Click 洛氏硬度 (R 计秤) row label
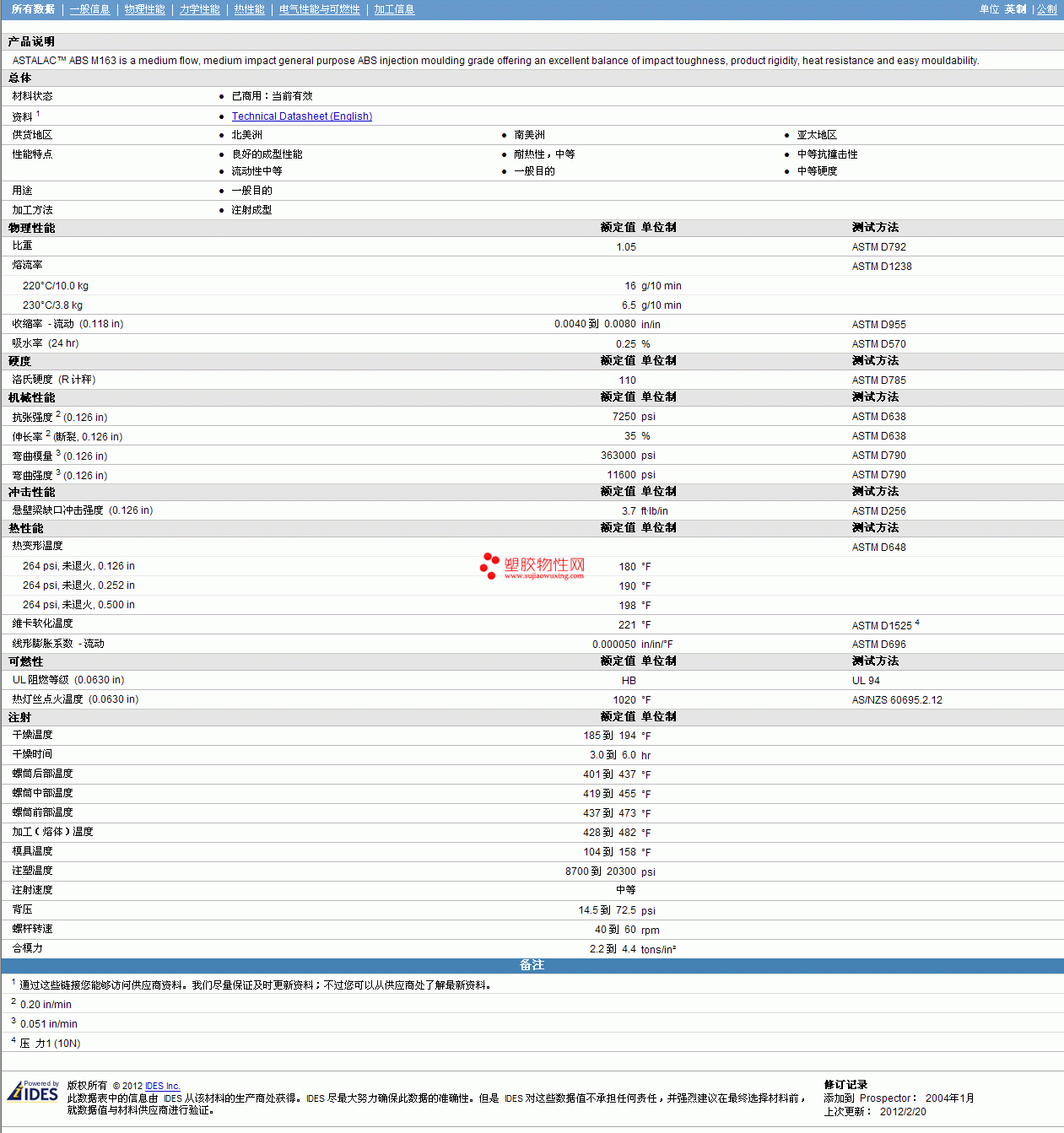 pyautogui.click(x=54, y=380)
